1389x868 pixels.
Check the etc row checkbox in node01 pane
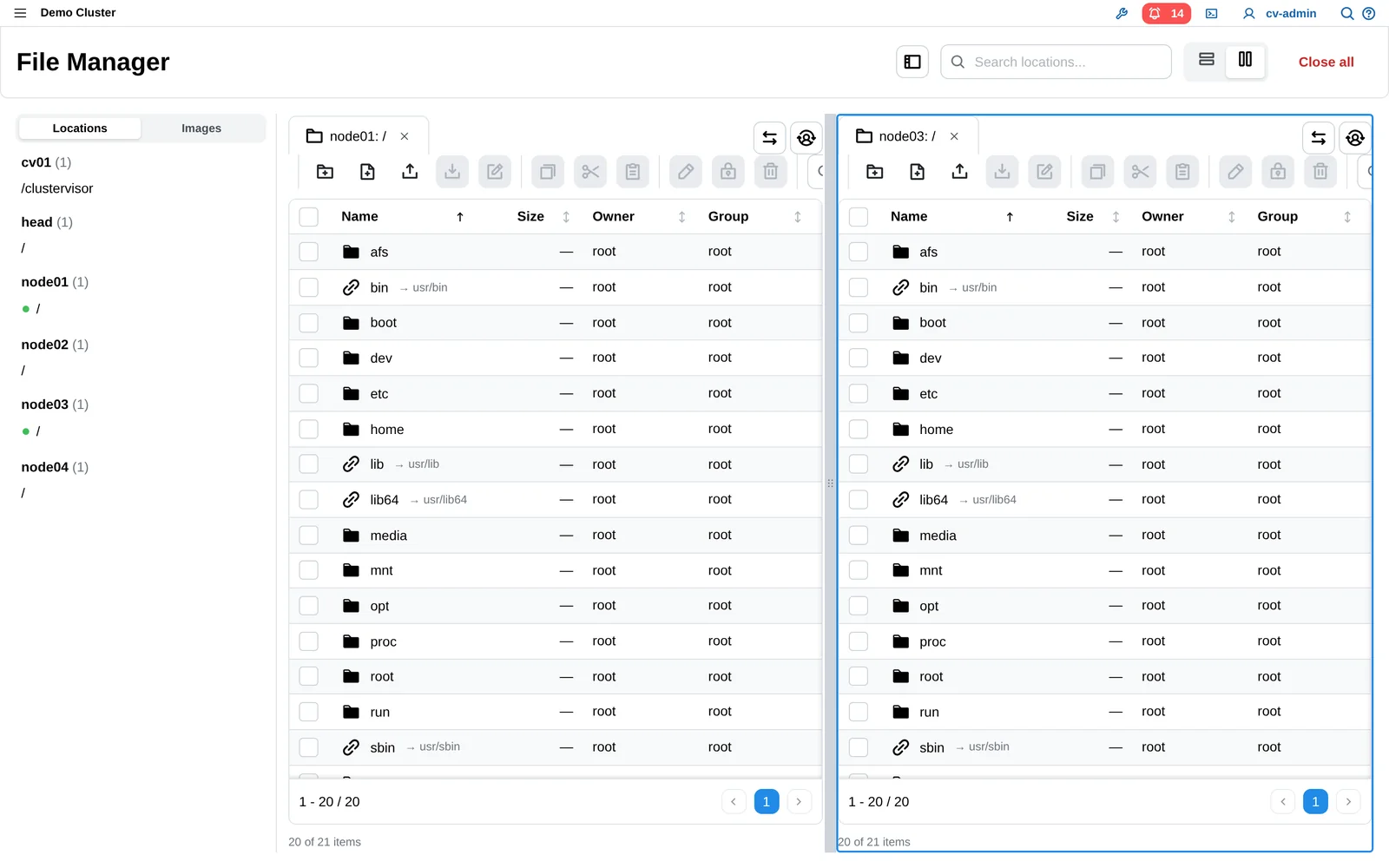tap(309, 393)
